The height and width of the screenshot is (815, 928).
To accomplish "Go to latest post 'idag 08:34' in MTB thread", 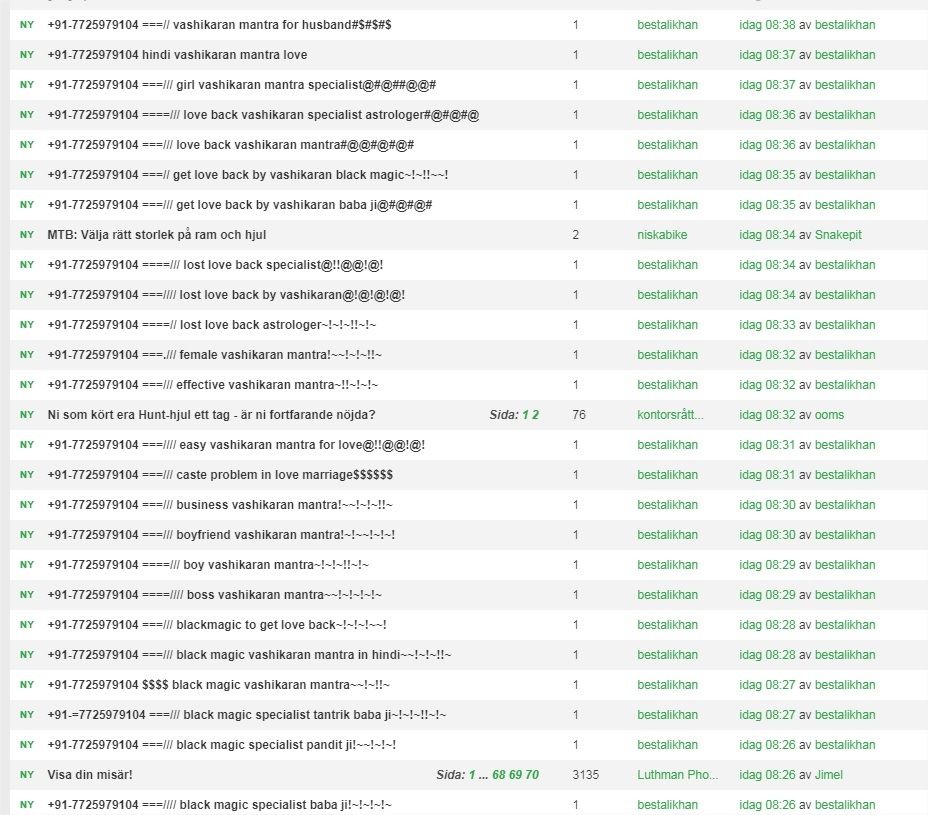I will tap(767, 235).
